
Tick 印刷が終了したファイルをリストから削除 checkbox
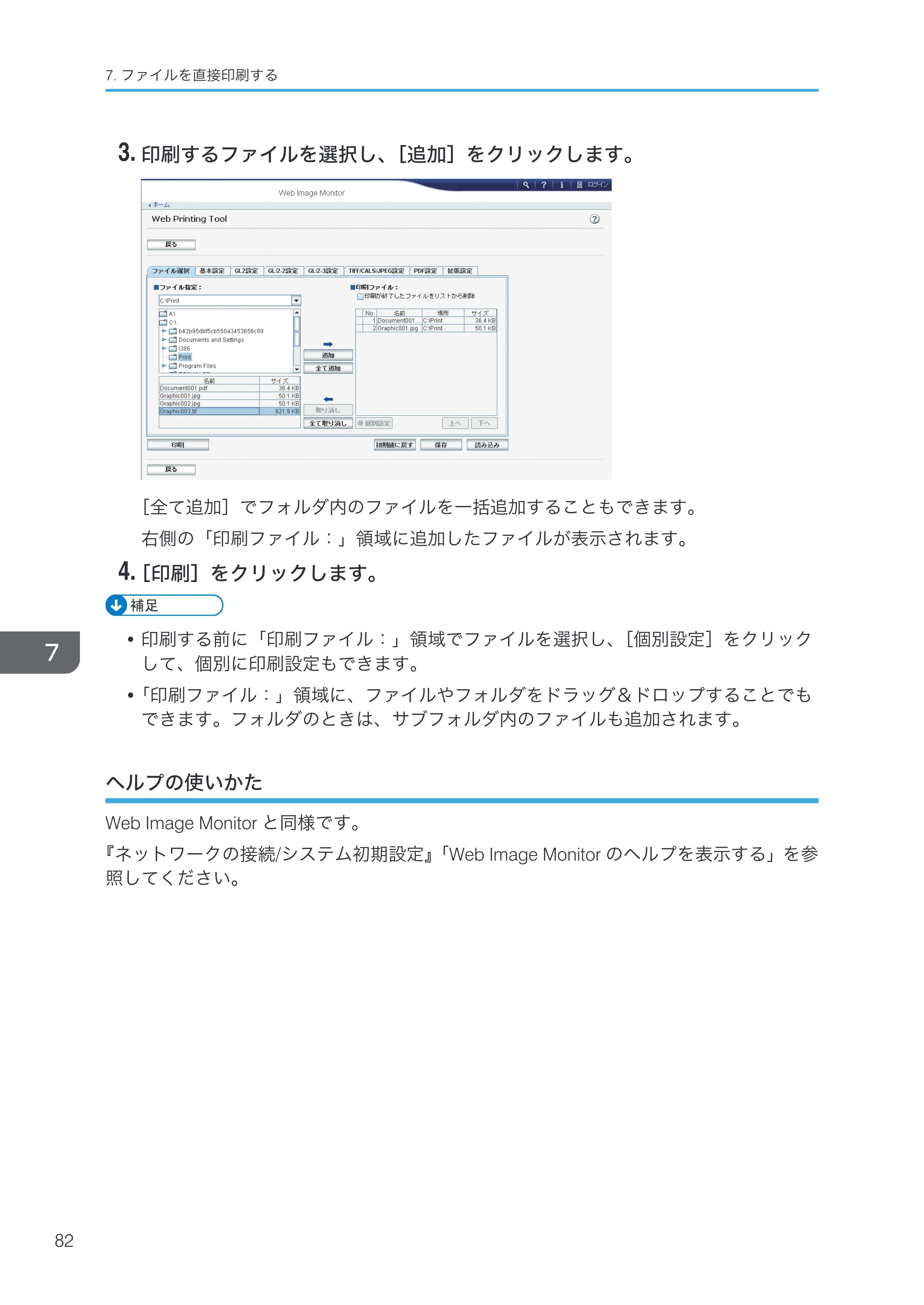point(360,297)
